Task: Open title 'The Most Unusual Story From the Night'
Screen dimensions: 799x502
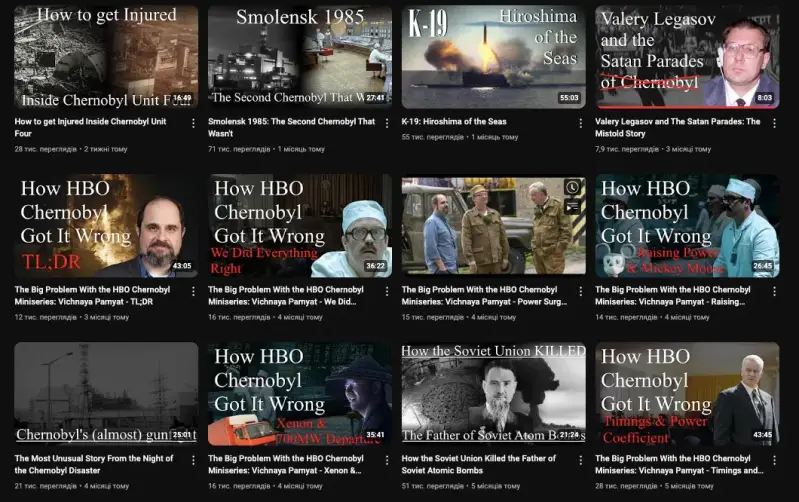Action: [94, 464]
